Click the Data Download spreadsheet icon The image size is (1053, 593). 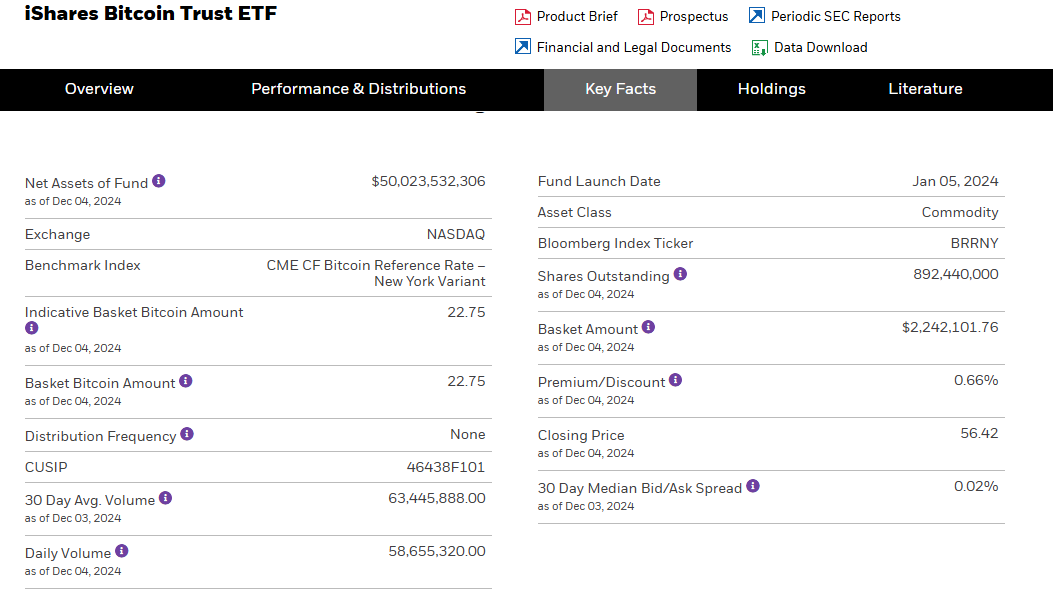[760, 48]
